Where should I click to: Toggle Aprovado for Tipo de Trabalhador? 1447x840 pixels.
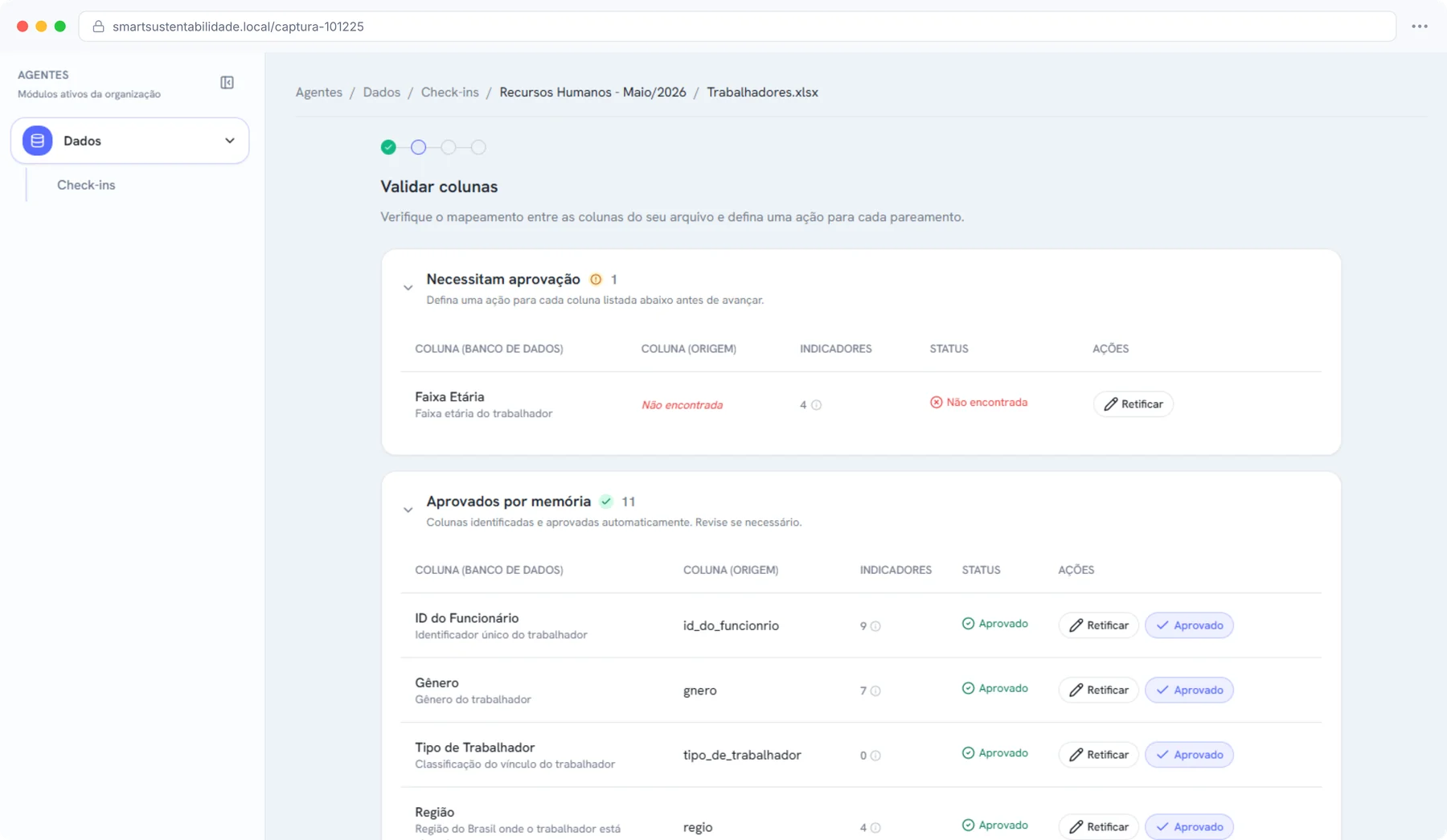click(1189, 755)
